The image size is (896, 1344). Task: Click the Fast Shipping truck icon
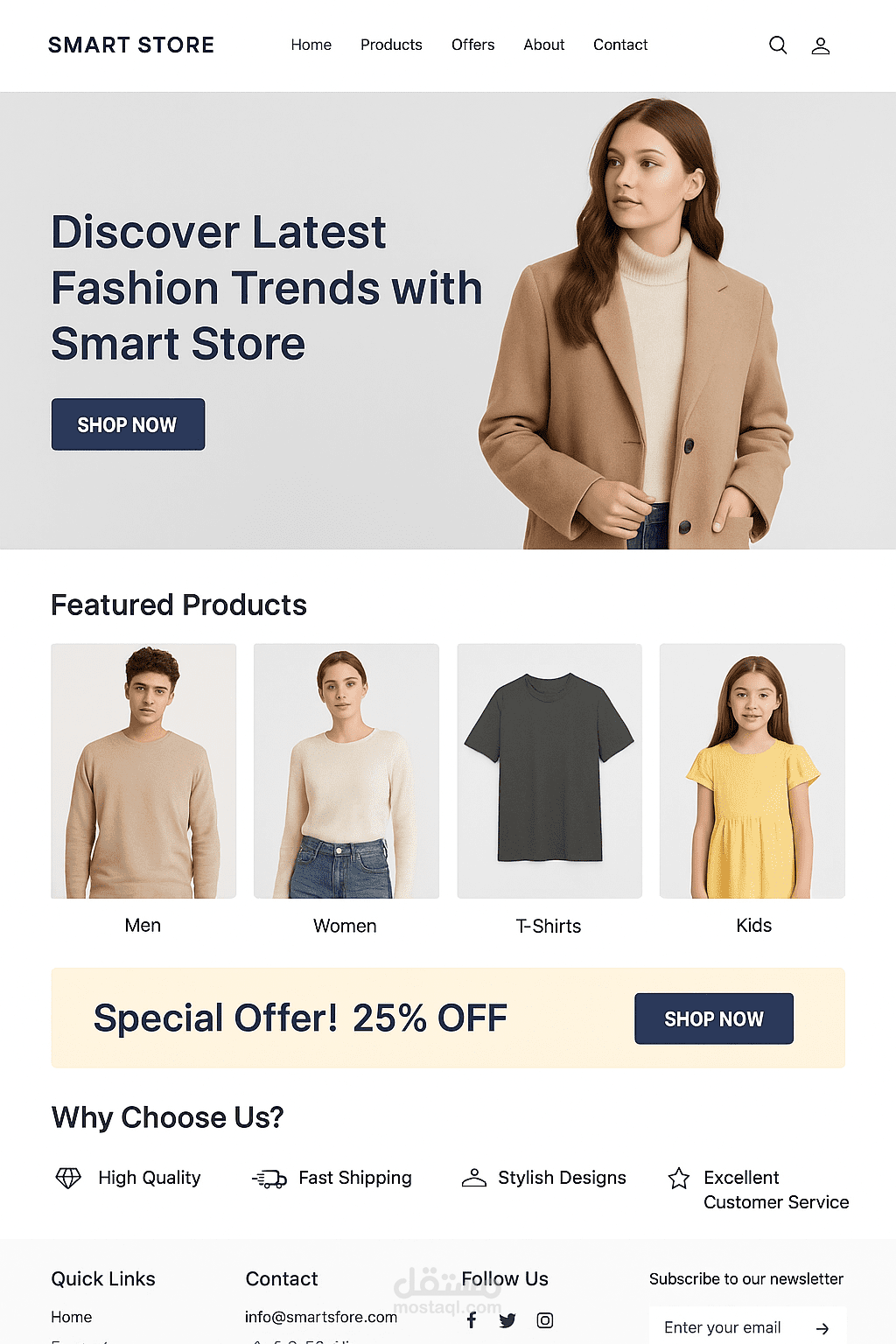tap(269, 1179)
